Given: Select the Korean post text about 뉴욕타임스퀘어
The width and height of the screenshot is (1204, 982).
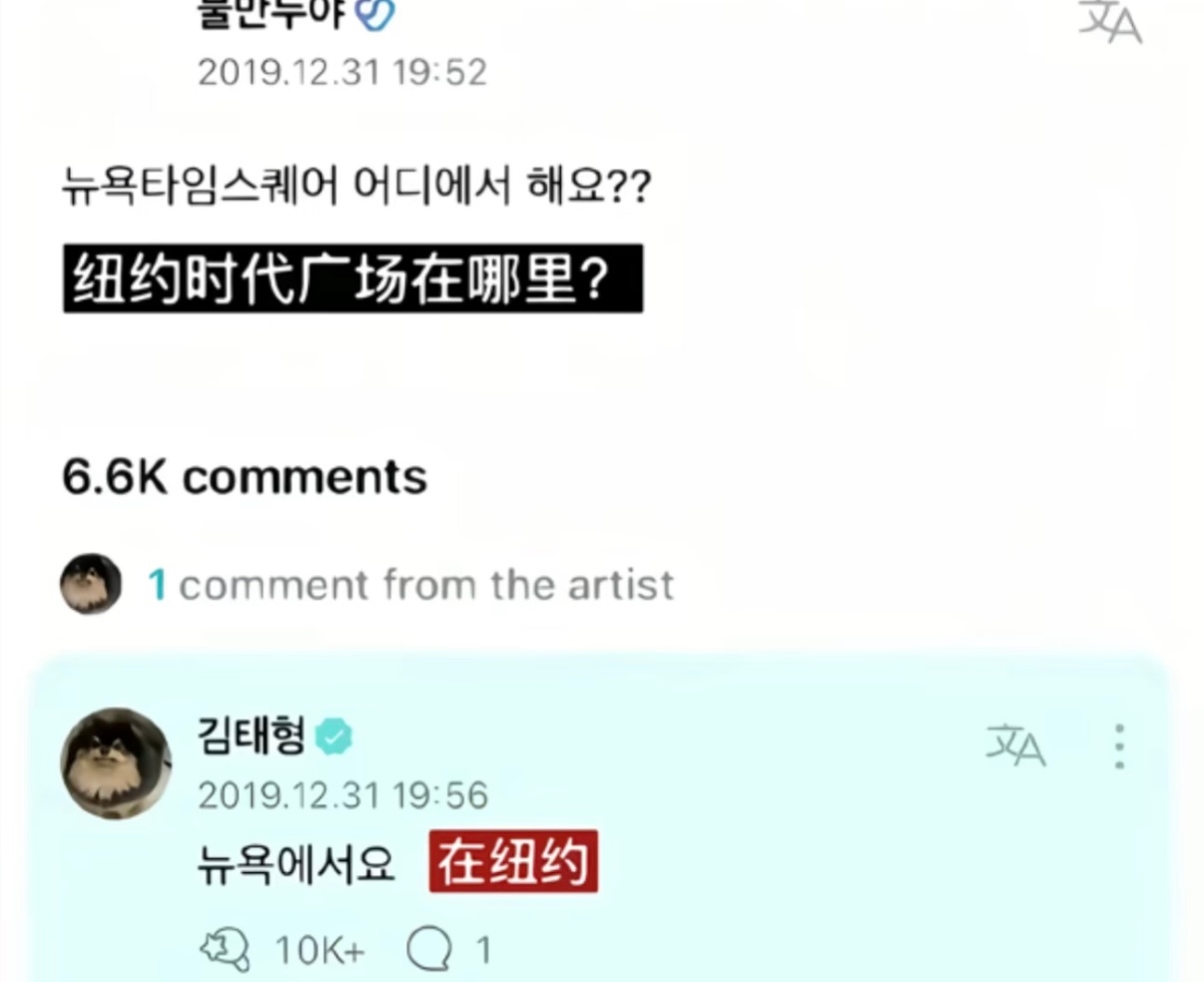Looking at the screenshot, I should 357,186.
